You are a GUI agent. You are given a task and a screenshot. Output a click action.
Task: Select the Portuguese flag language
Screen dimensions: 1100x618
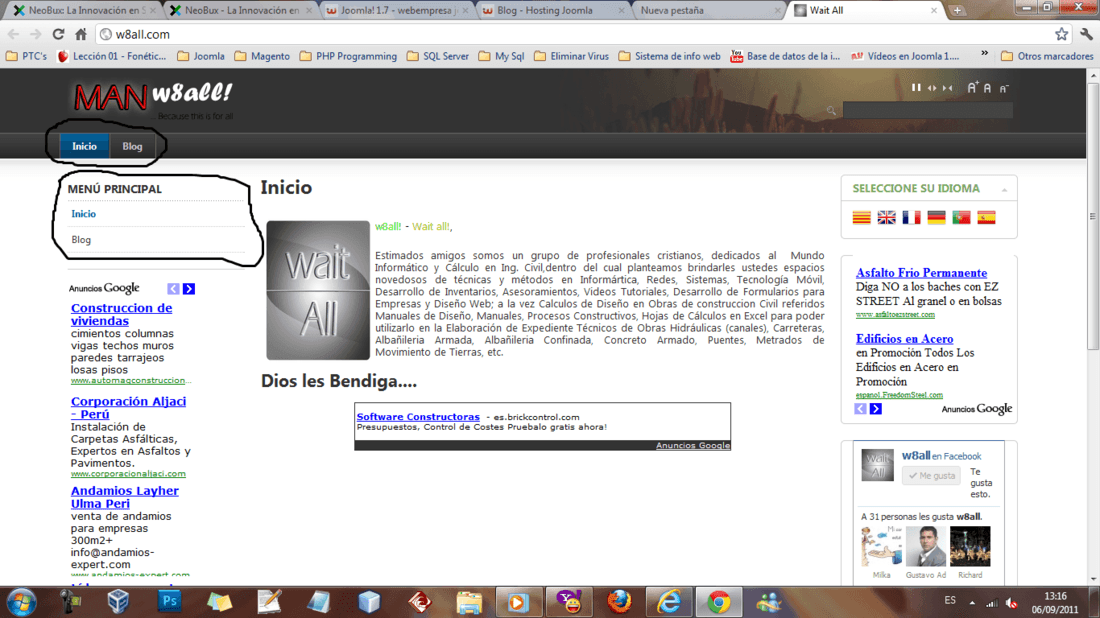tap(961, 217)
